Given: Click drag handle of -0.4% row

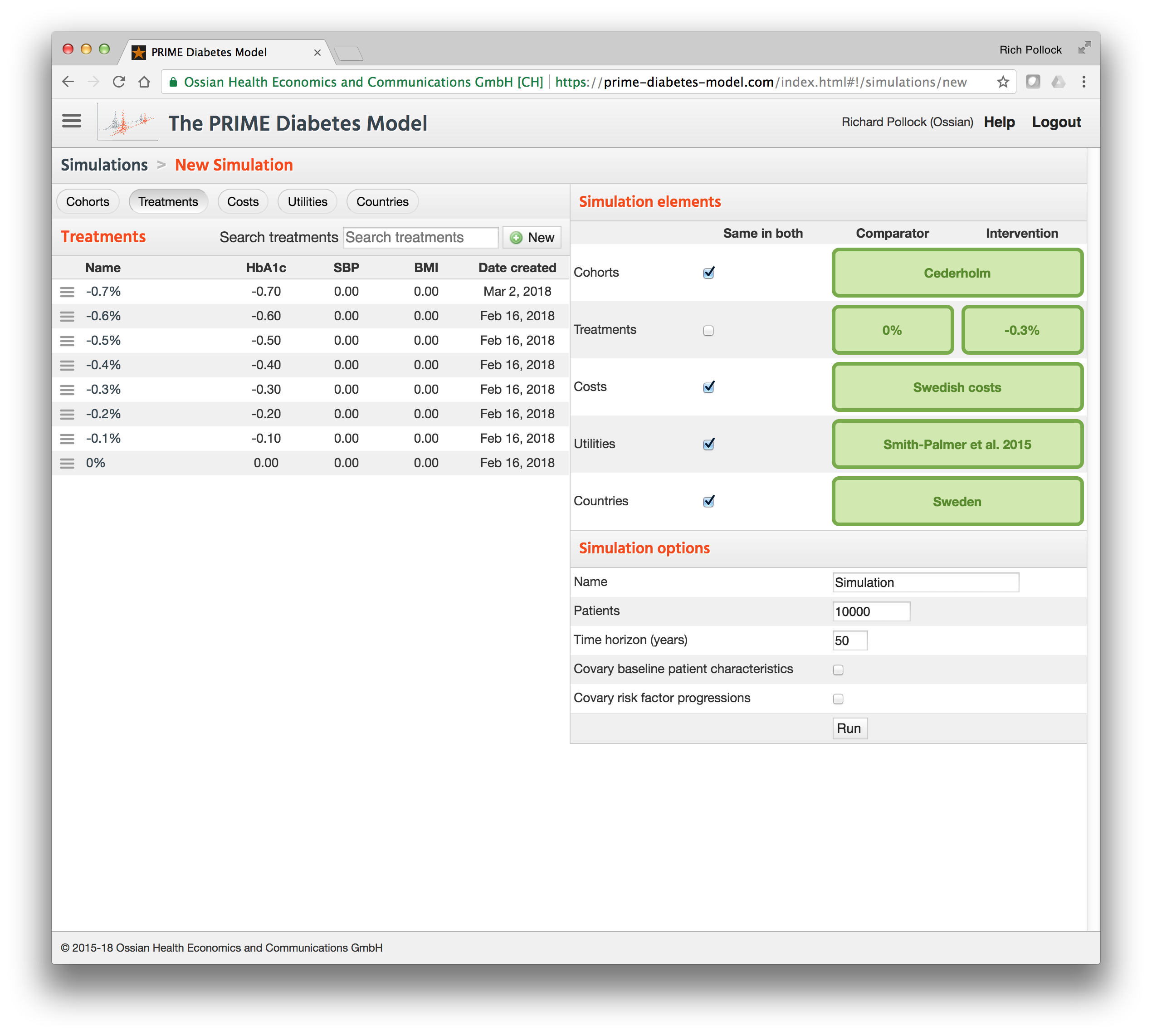Looking at the screenshot, I should (x=67, y=366).
